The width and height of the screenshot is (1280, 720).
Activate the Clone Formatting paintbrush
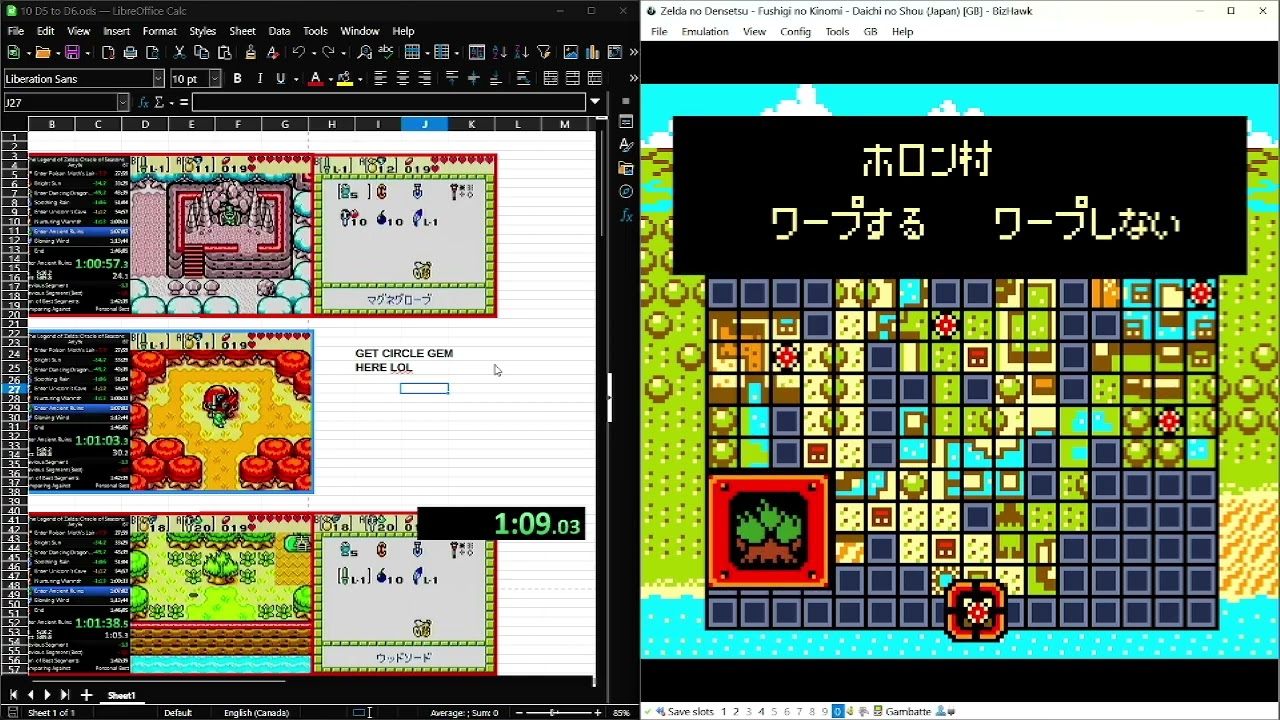pos(250,52)
